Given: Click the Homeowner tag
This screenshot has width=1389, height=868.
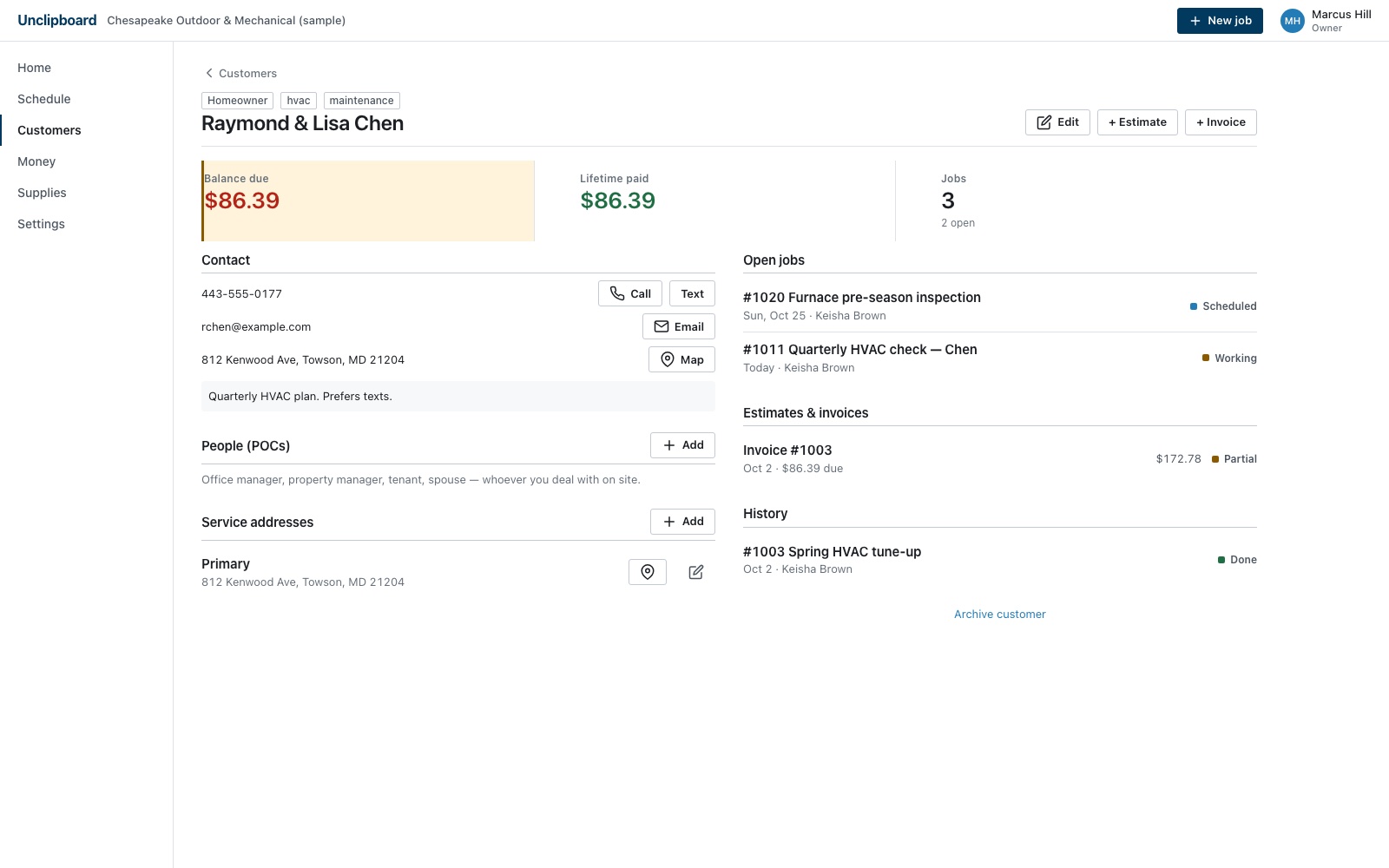Looking at the screenshot, I should click(x=237, y=101).
